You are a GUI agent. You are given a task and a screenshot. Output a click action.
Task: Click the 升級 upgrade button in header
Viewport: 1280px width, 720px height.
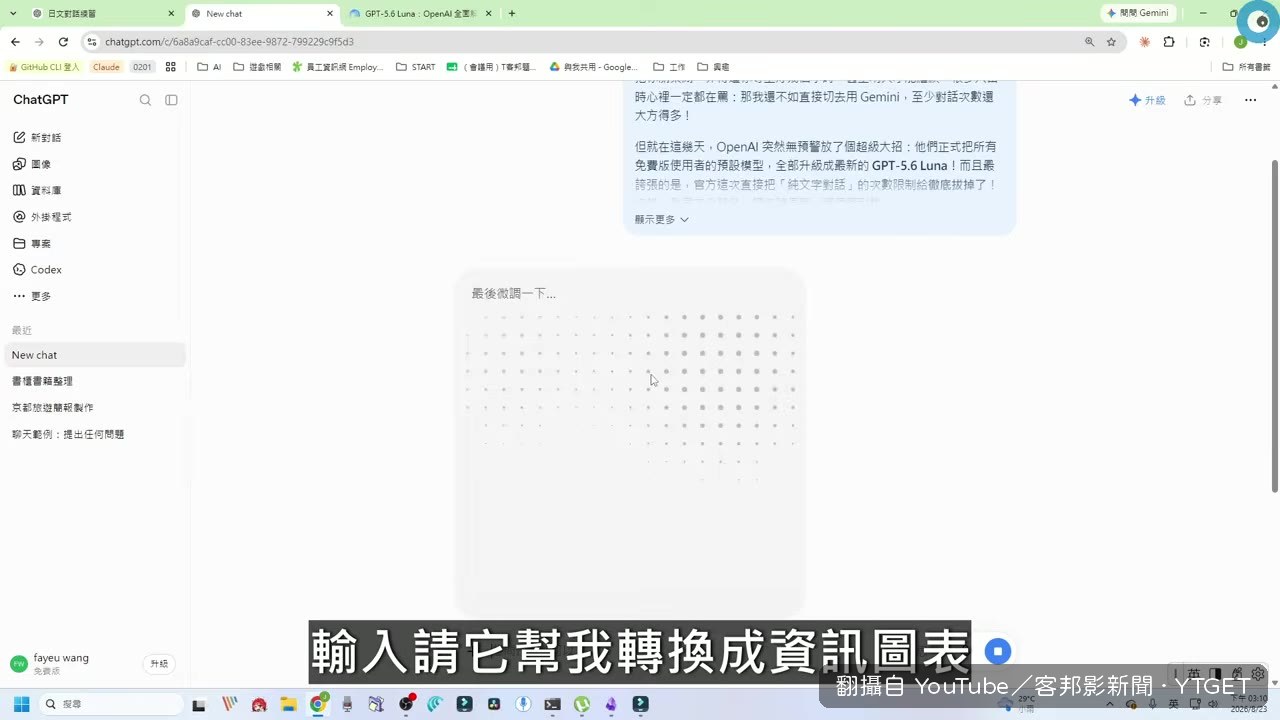pos(1147,100)
